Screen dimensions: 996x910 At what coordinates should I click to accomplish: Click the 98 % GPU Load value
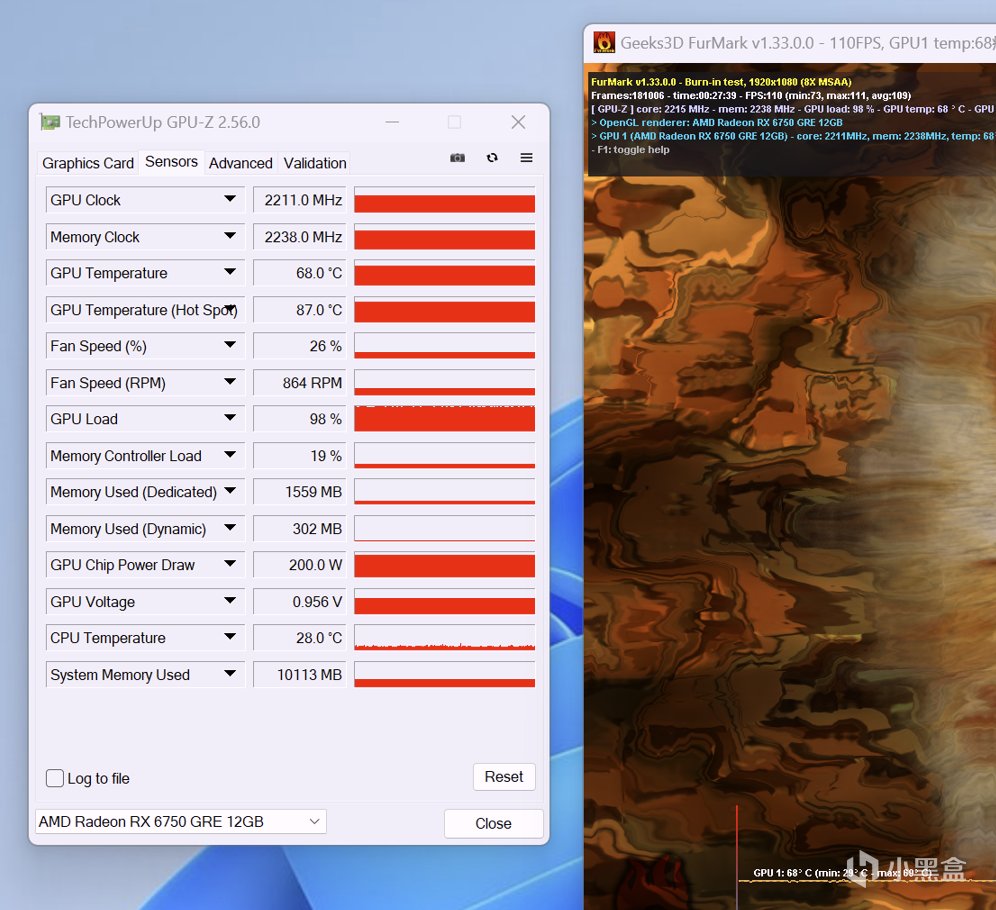pyautogui.click(x=300, y=419)
